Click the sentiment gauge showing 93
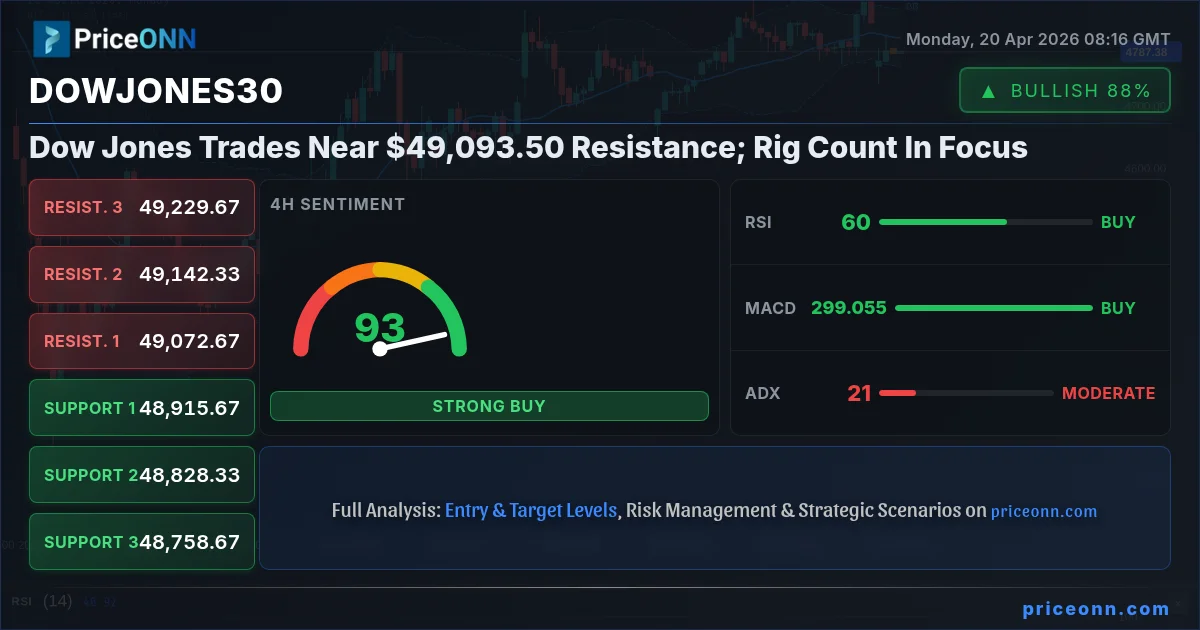 pos(380,310)
